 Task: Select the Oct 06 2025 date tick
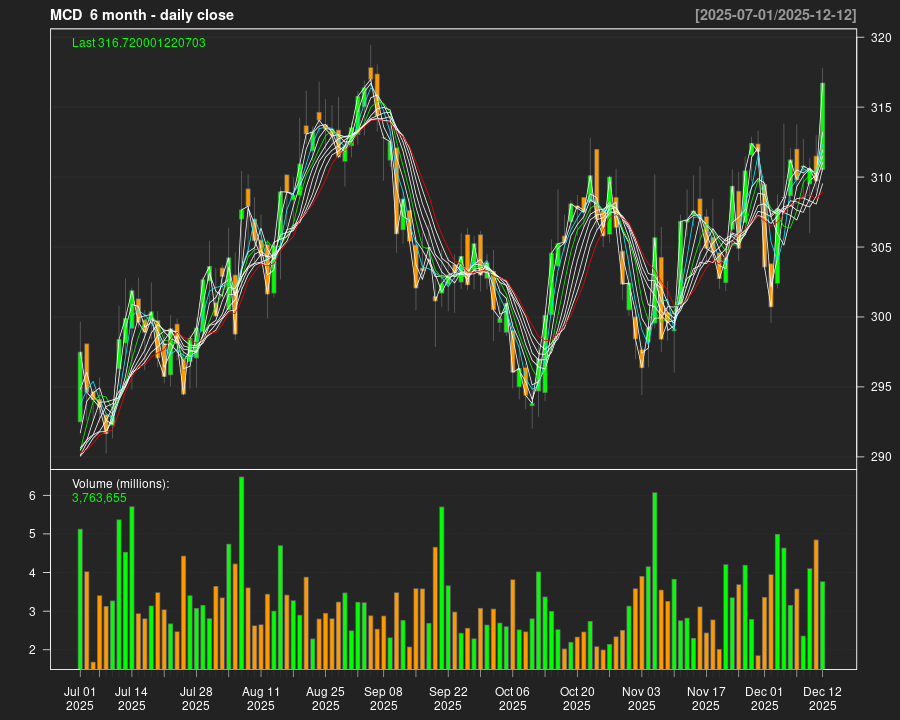pyautogui.click(x=512, y=698)
